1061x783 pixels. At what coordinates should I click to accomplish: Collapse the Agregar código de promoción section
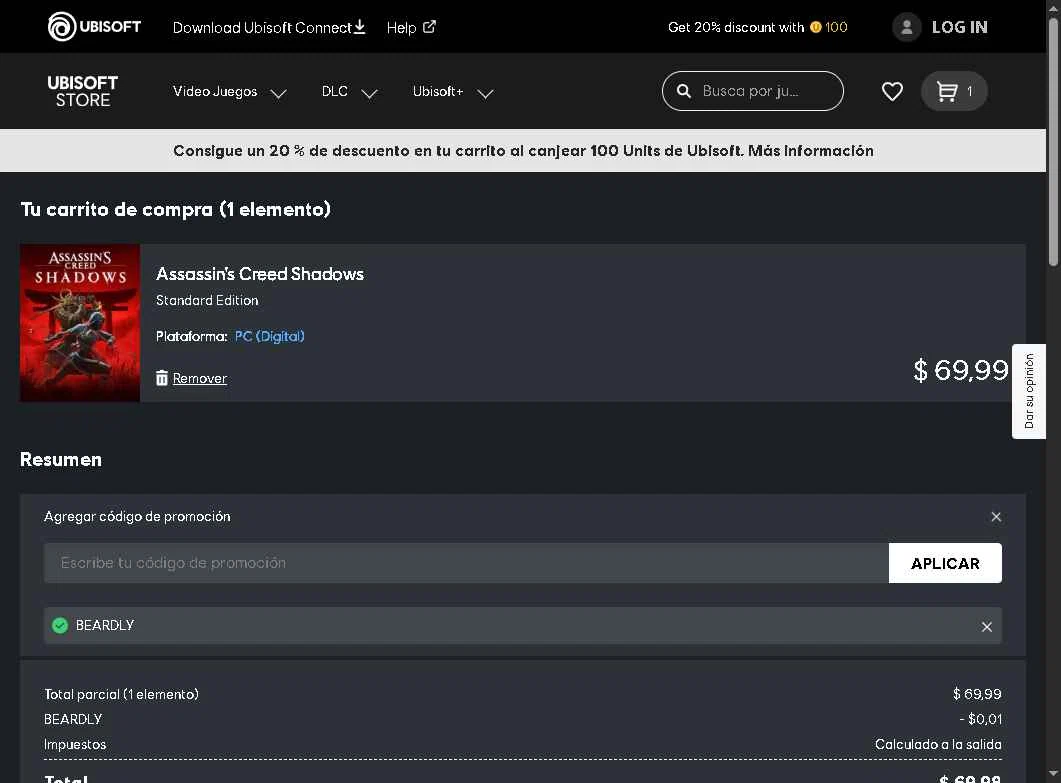click(996, 516)
